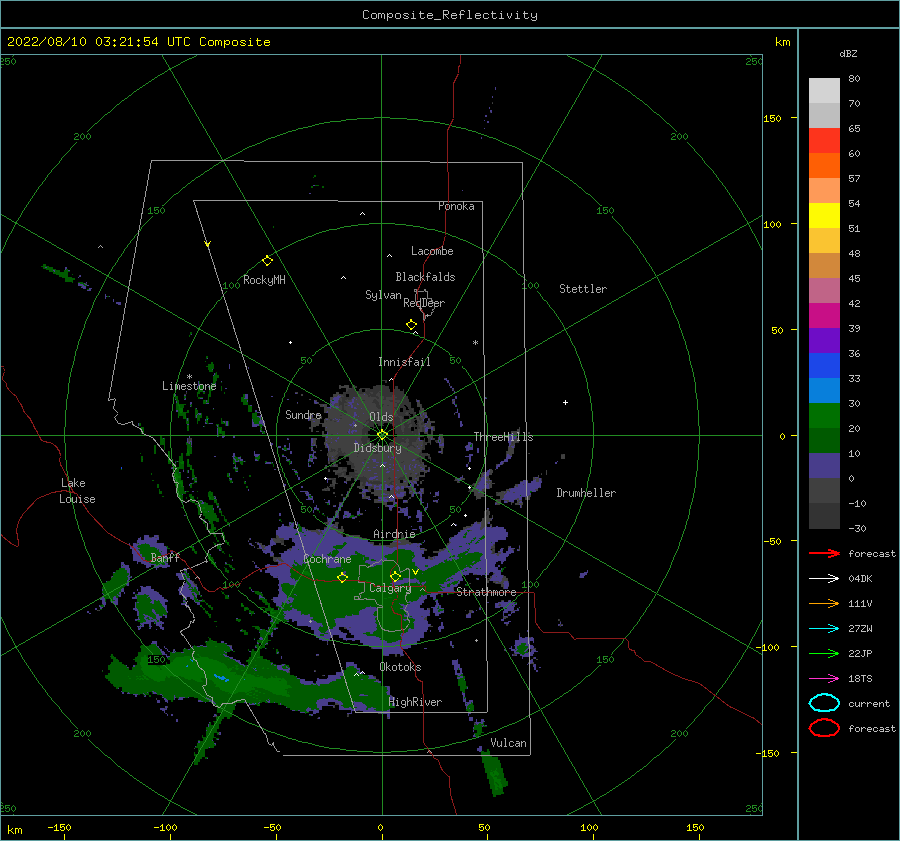Viewport: 900px width, 841px height.
Task: Click the magenta 18TS arrow icon
Action: [824, 679]
